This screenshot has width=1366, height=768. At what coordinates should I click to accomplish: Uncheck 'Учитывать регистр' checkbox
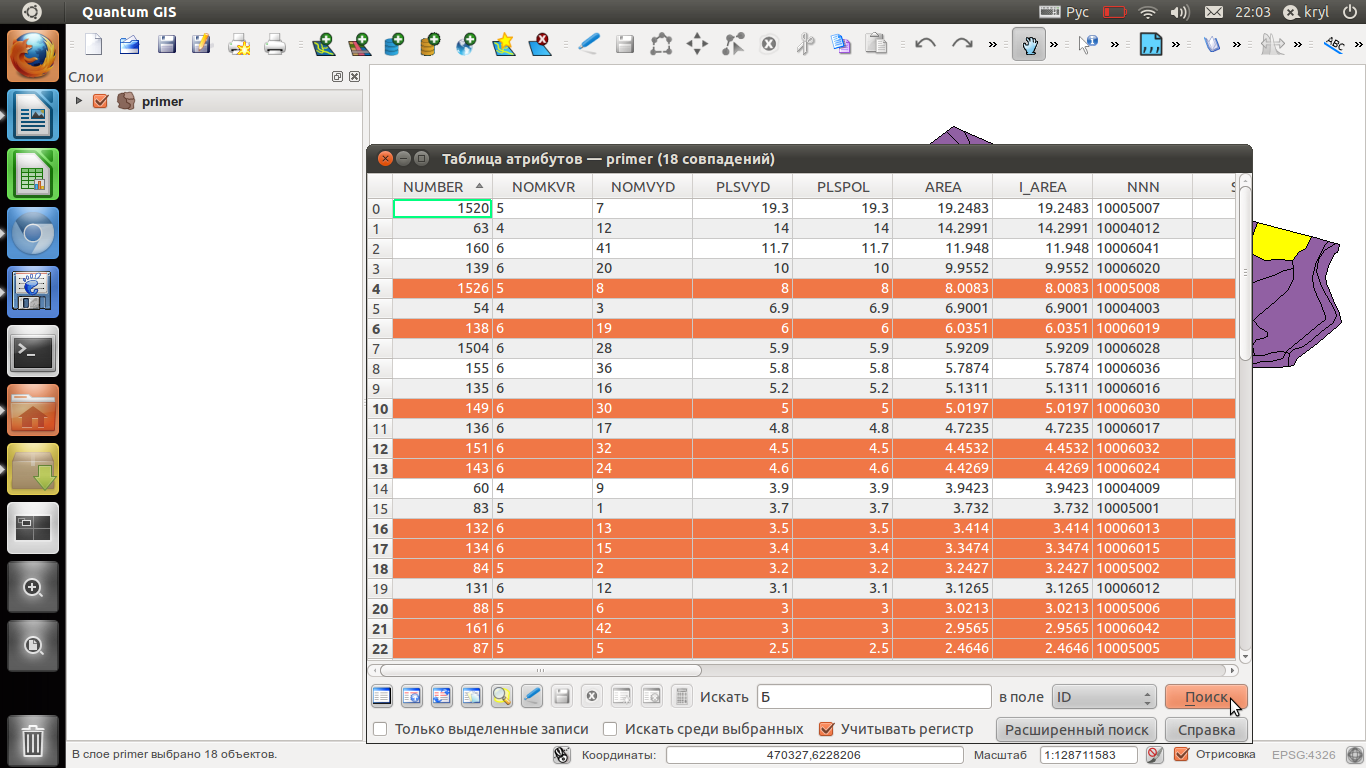[x=826, y=729]
